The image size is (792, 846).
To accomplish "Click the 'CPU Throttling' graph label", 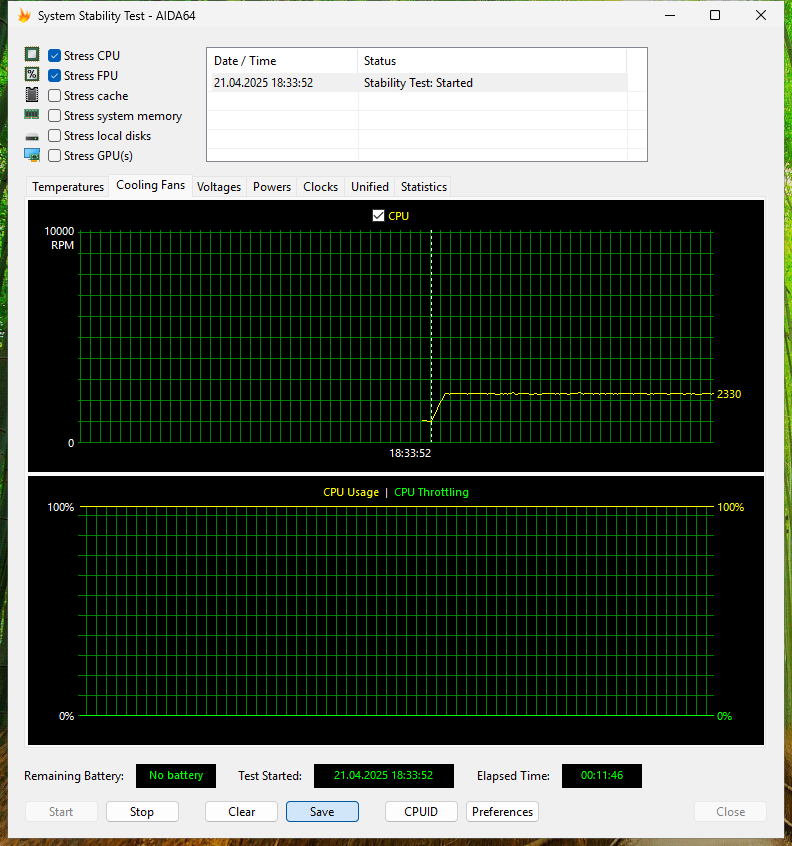I will pyautogui.click(x=431, y=492).
